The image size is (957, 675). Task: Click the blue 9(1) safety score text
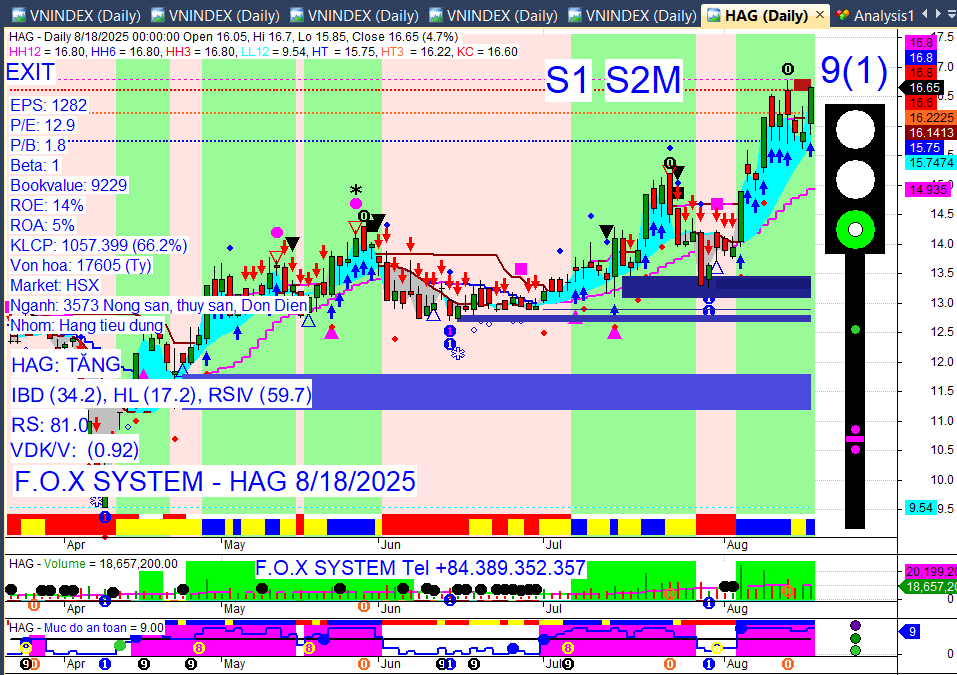click(854, 70)
